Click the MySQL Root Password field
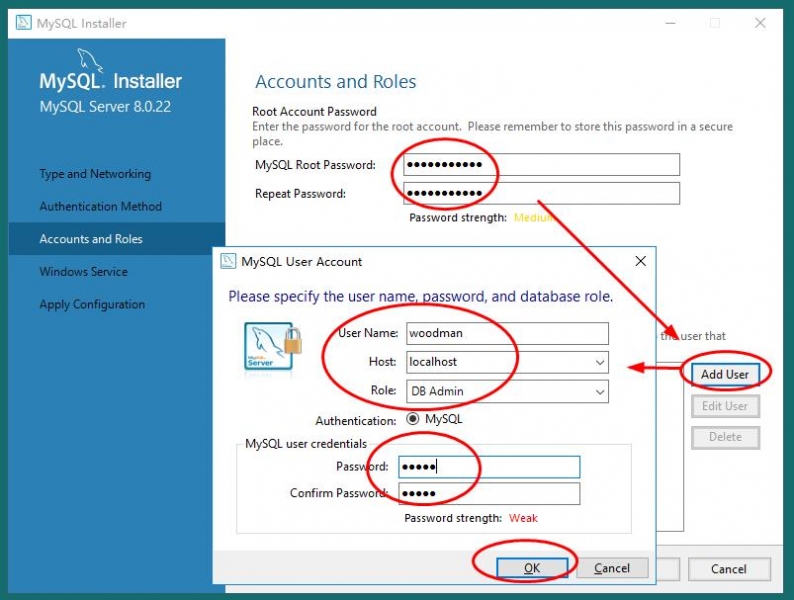Image resolution: width=794 pixels, height=600 pixels. (541, 165)
